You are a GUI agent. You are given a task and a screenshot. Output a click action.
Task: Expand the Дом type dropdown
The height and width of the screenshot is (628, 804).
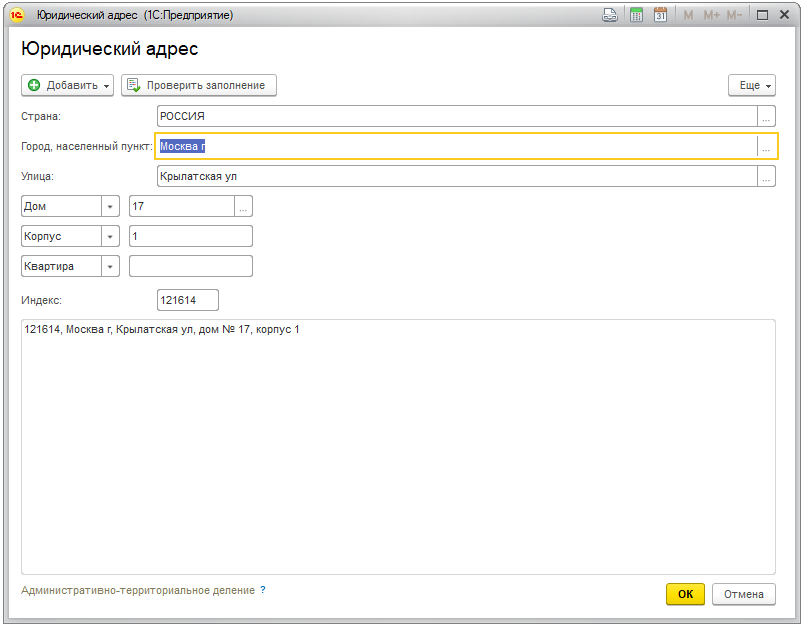110,207
